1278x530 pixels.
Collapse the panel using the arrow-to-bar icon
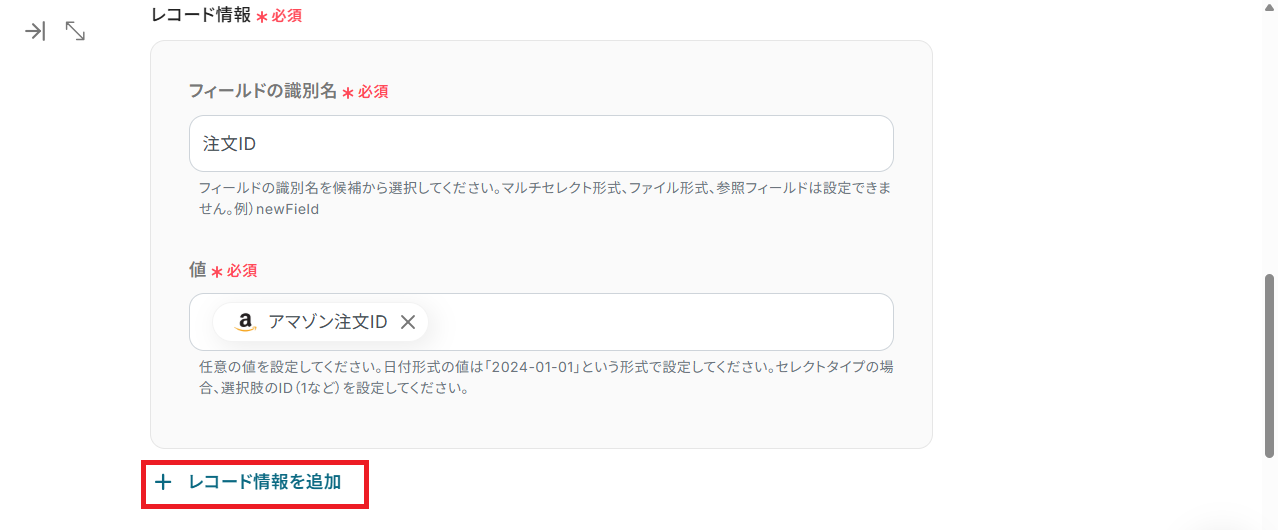(35, 31)
